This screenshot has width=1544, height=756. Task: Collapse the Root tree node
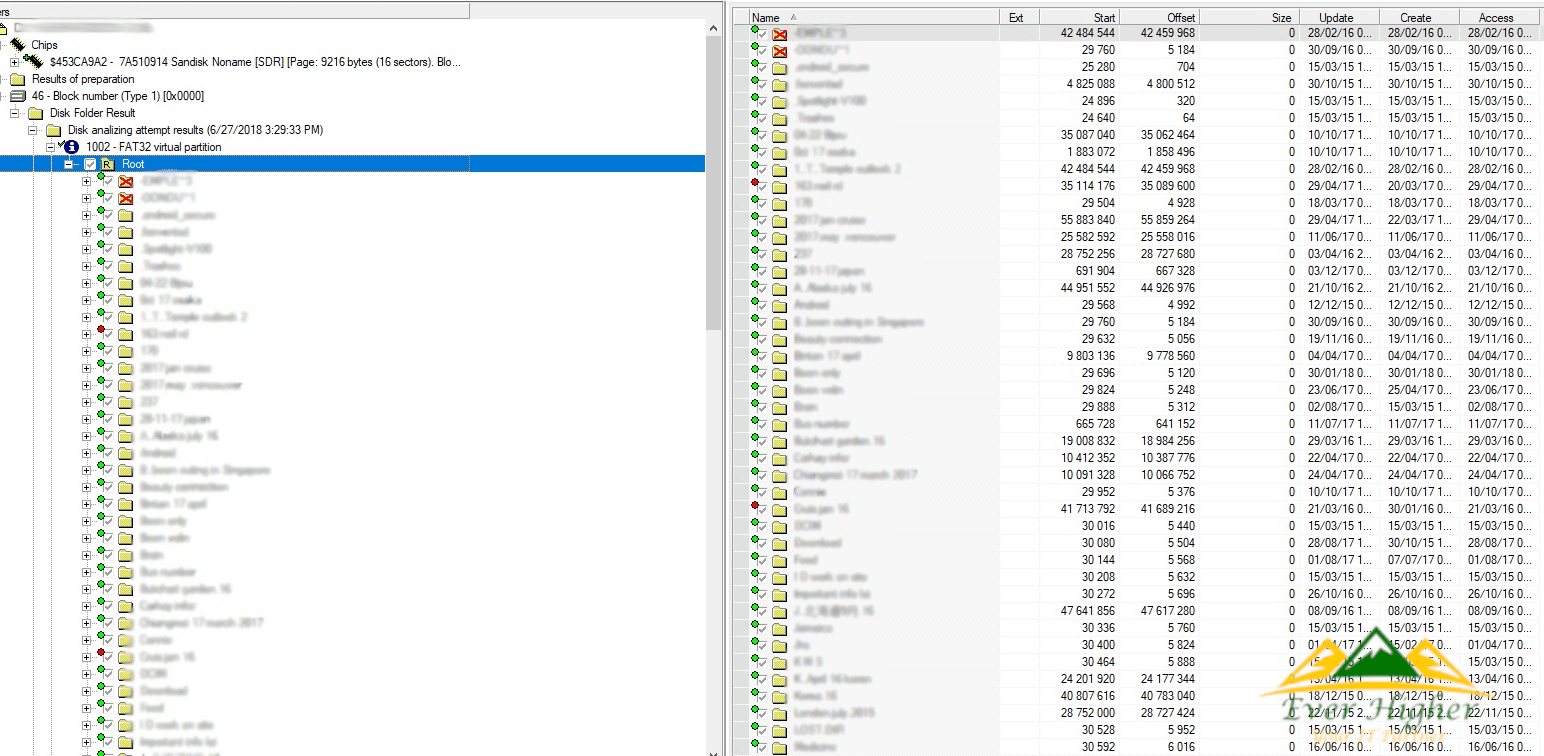[x=70, y=164]
